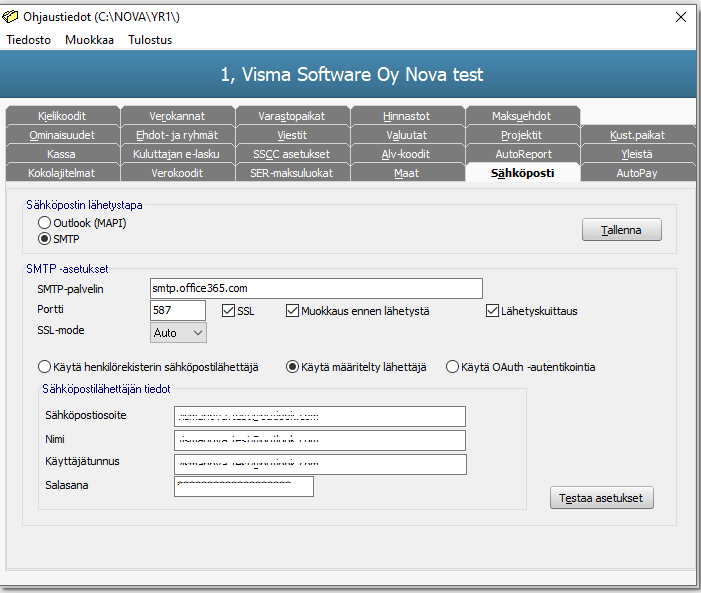This screenshot has height=593, width=701.
Task: Open the SSL-mode dropdown
Action: point(178,333)
